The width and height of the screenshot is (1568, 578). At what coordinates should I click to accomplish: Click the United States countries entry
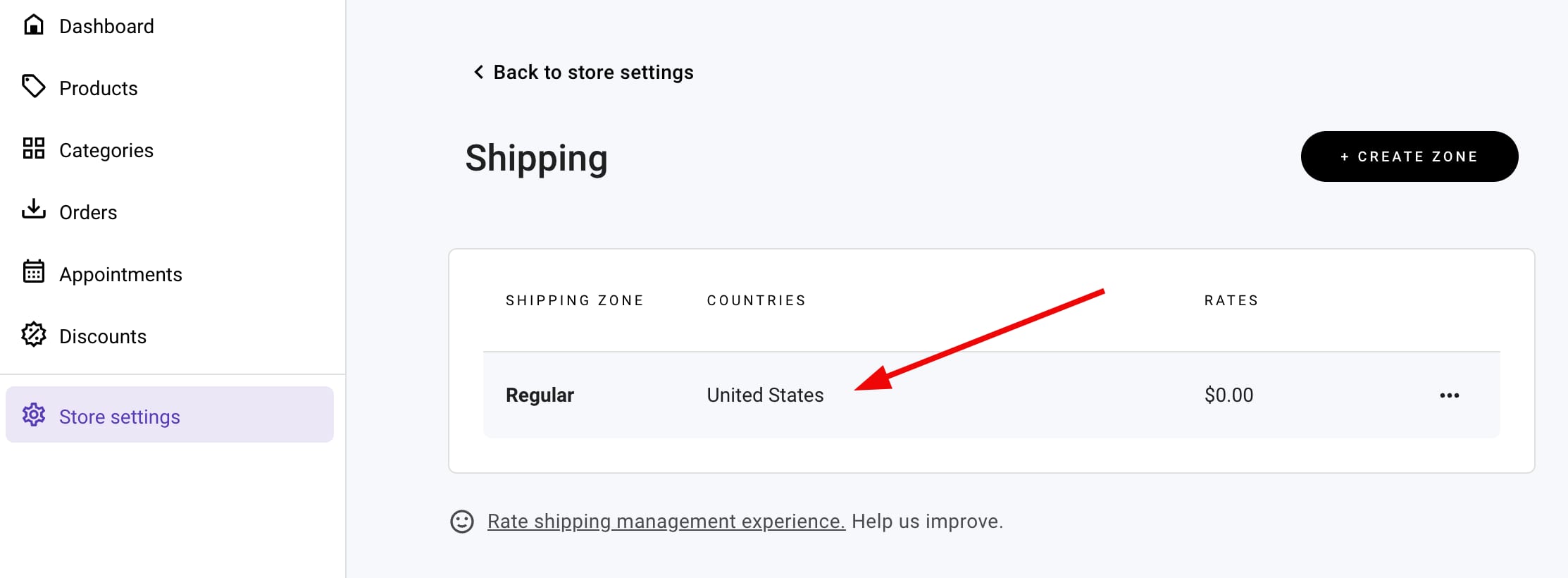(765, 395)
